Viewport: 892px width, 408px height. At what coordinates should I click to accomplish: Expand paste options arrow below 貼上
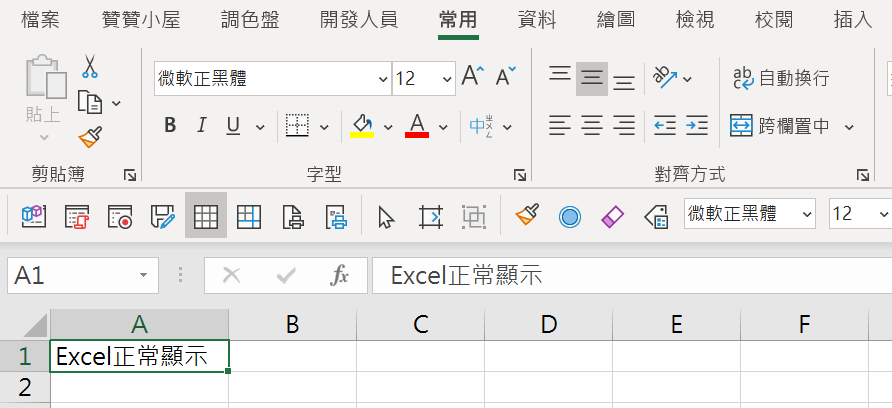[44, 137]
